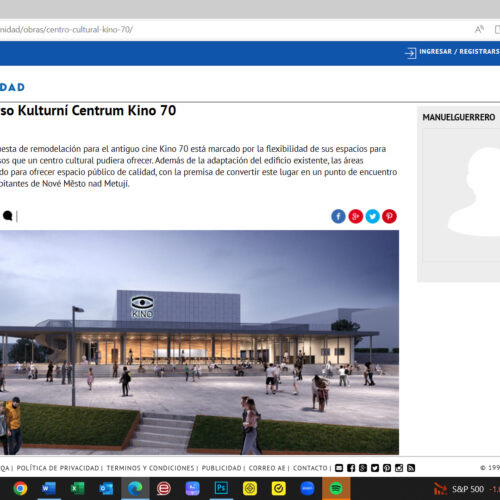Pin article with Pinterest round icon
The height and width of the screenshot is (500, 500).
tap(389, 216)
